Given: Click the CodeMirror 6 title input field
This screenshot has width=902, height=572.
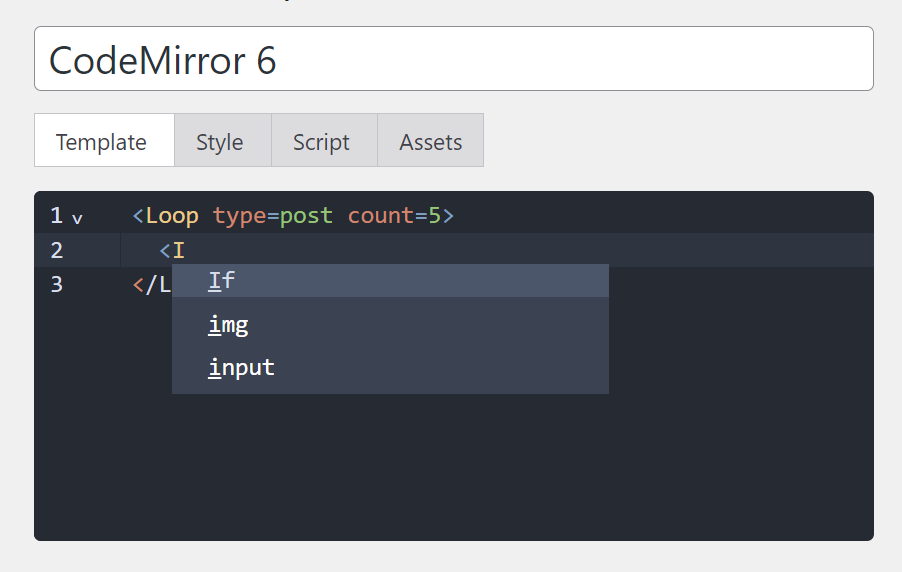Looking at the screenshot, I should (x=454, y=59).
